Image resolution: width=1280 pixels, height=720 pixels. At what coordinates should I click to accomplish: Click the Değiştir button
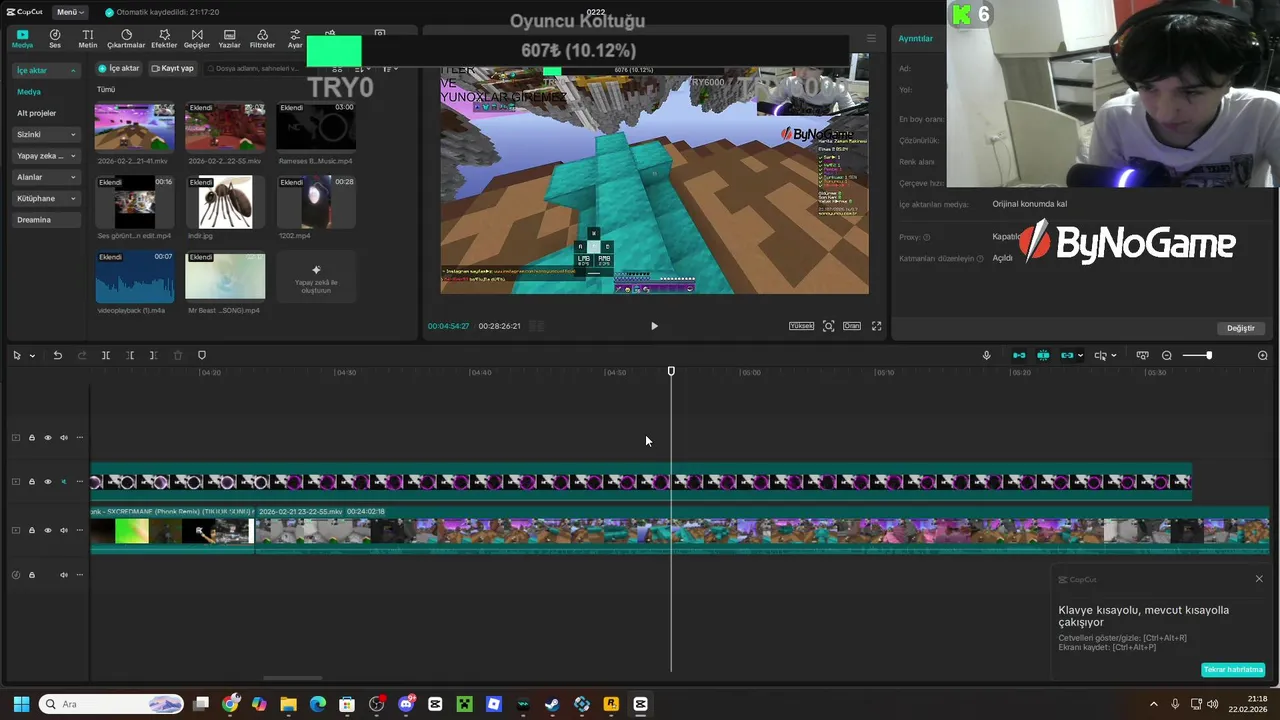coord(1240,328)
